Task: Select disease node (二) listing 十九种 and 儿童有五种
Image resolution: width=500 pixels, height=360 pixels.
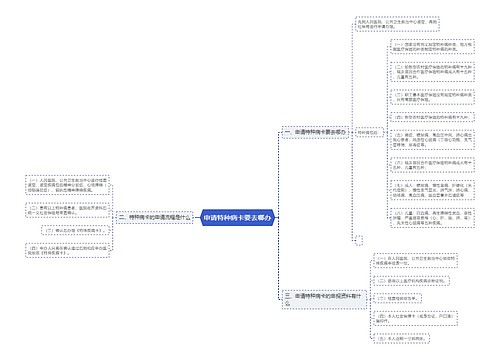Action: click(x=432, y=72)
